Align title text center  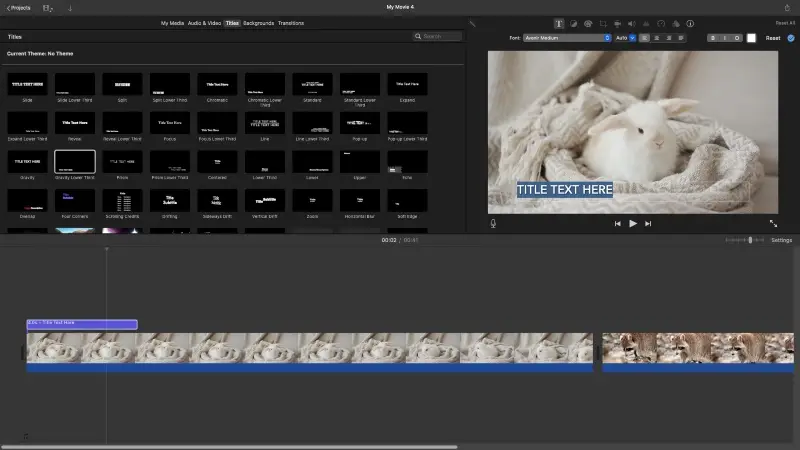[657, 38]
